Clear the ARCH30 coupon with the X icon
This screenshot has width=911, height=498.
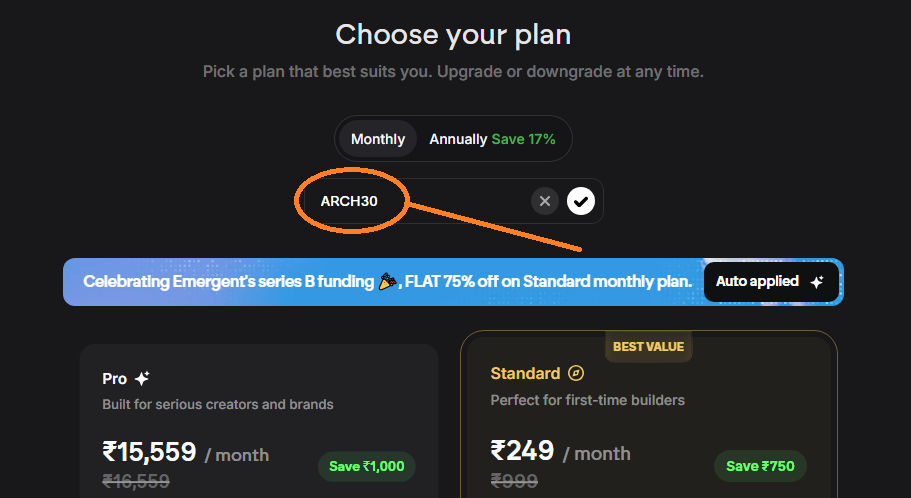pos(544,201)
